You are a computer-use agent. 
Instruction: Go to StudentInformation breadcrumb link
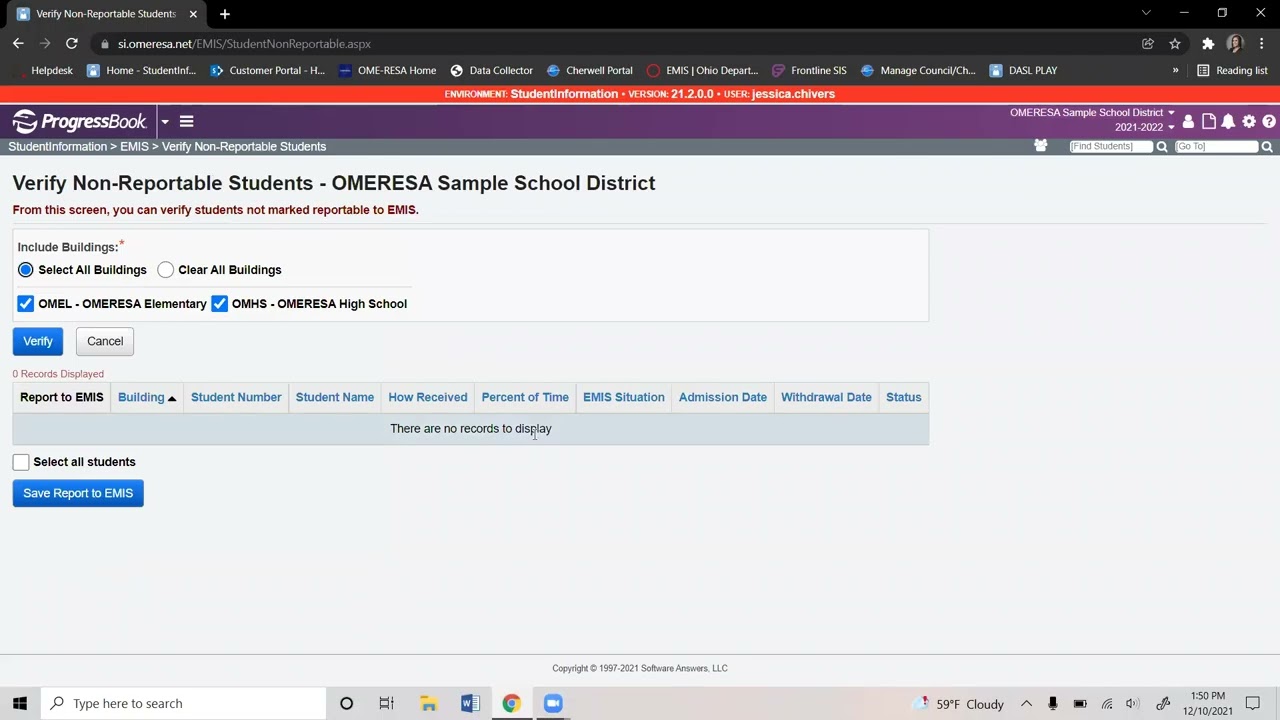tap(58, 147)
